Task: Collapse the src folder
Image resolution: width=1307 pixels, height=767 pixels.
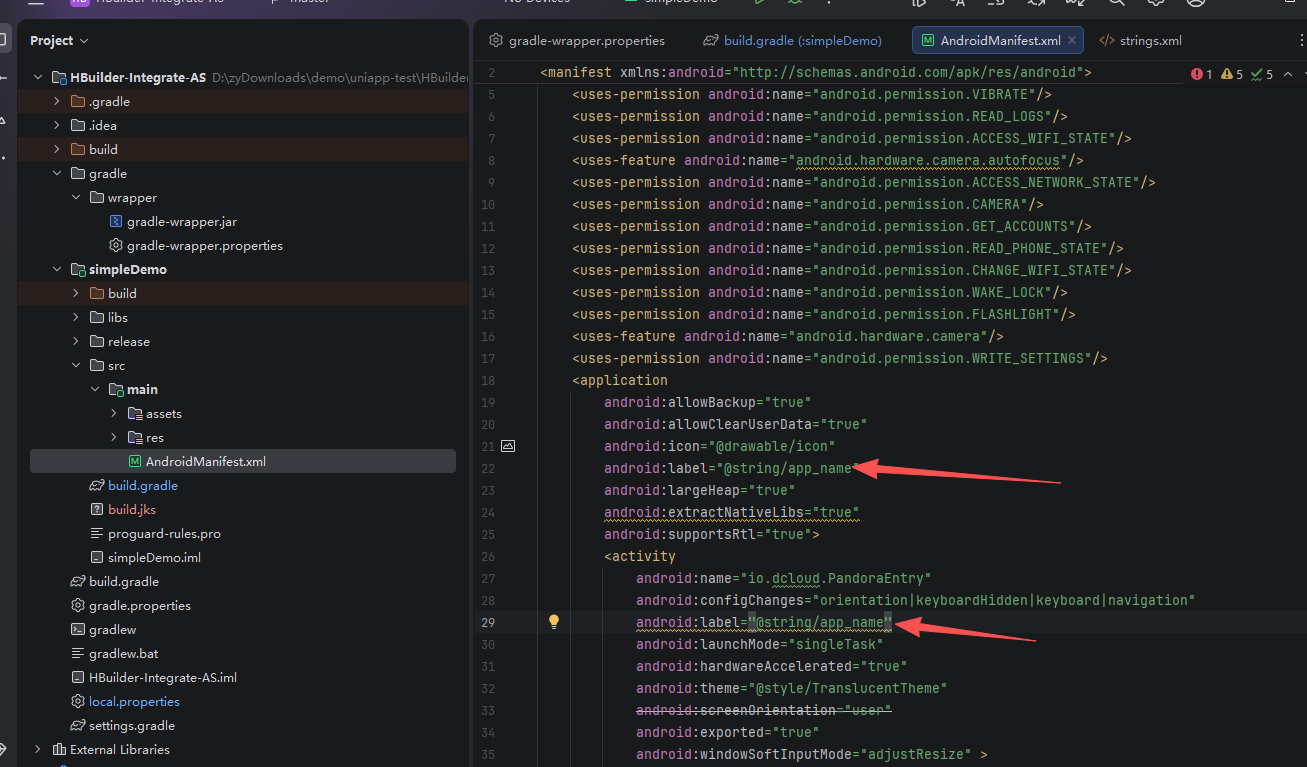Action: pos(76,365)
